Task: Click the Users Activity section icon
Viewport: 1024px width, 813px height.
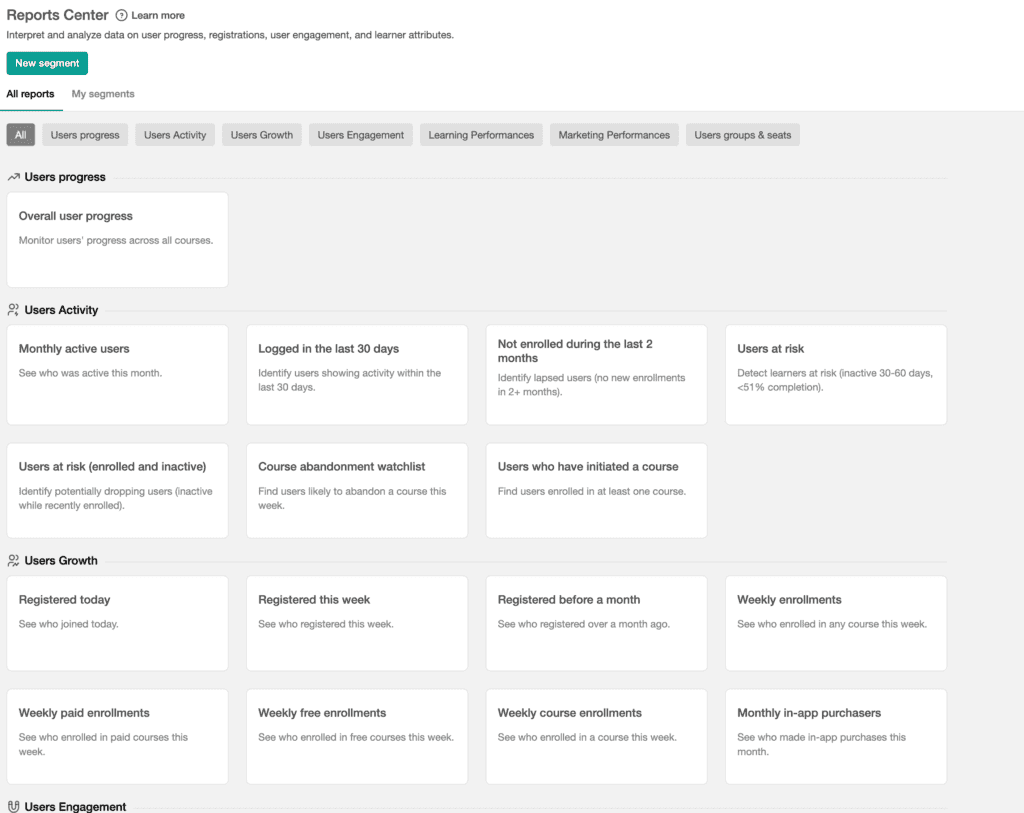Action: [14, 310]
